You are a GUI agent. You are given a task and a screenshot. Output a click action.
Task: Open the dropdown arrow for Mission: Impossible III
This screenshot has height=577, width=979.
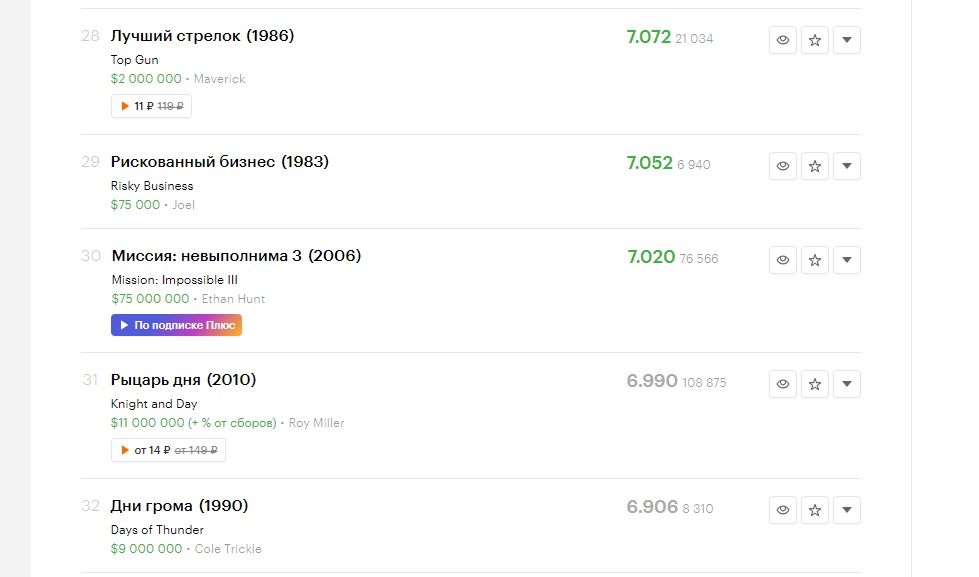pyautogui.click(x=847, y=260)
